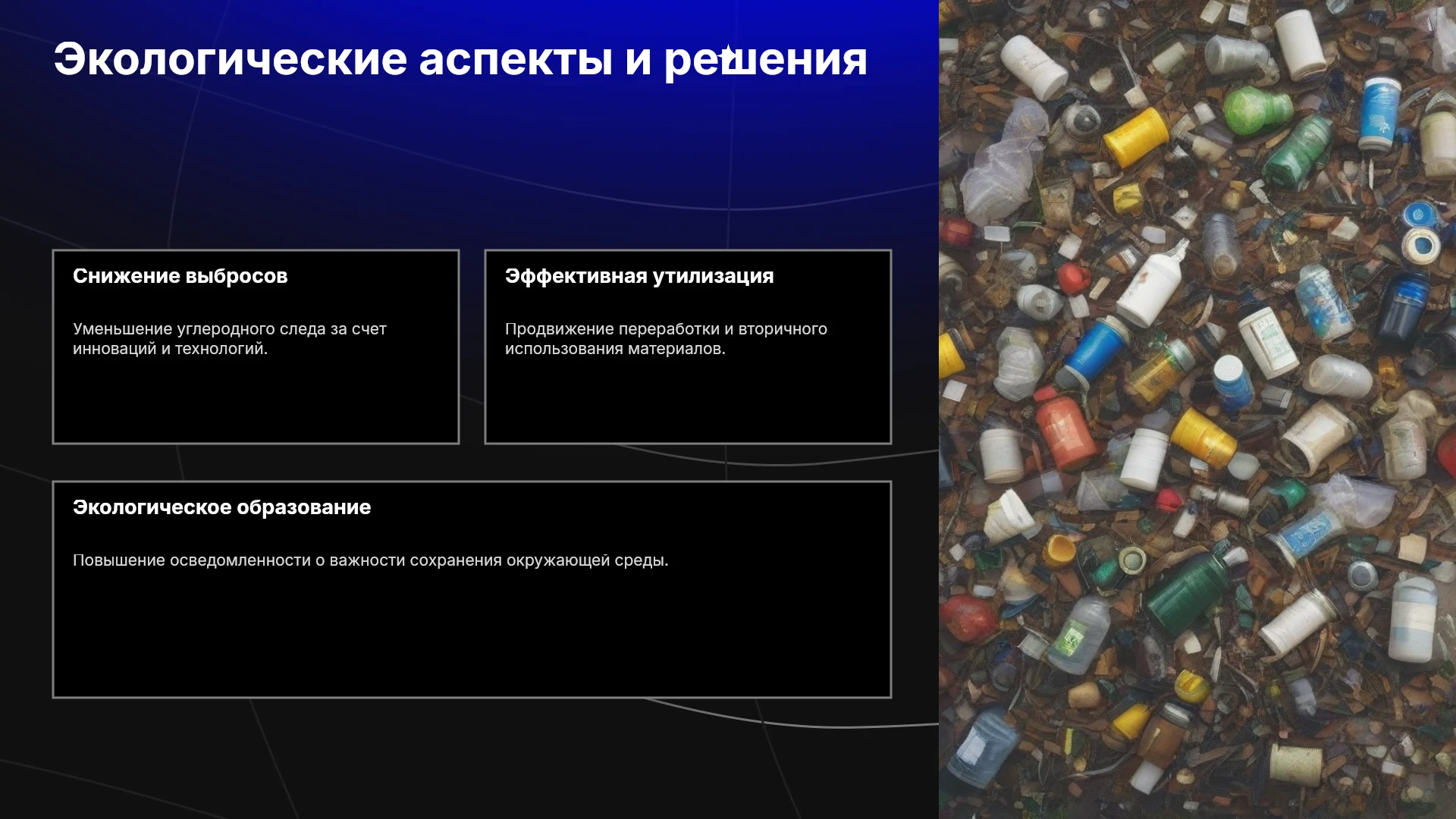The image size is (1456, 819).
Task: Click empty lower area of "Экологическое образование" card
Action: (x=472, y=637)
